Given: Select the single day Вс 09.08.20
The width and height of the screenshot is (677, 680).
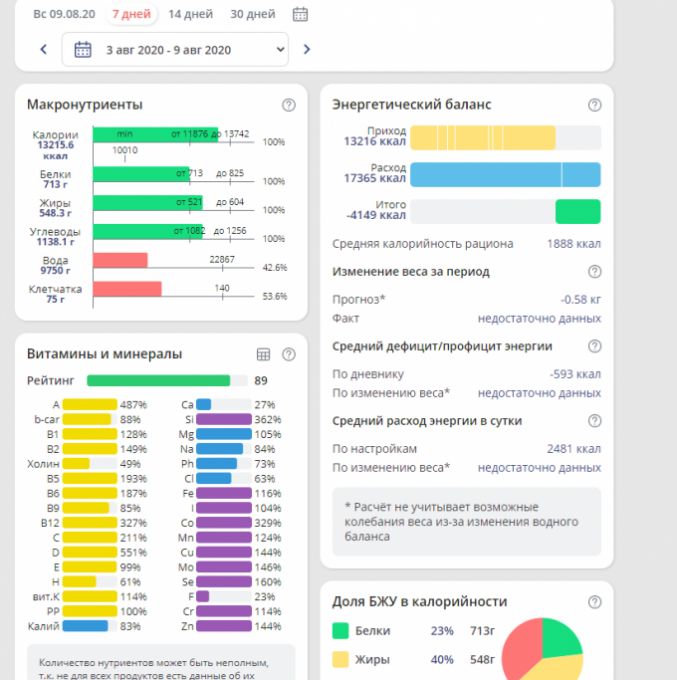Looking at the screenshot, I should tap(64, 14).
